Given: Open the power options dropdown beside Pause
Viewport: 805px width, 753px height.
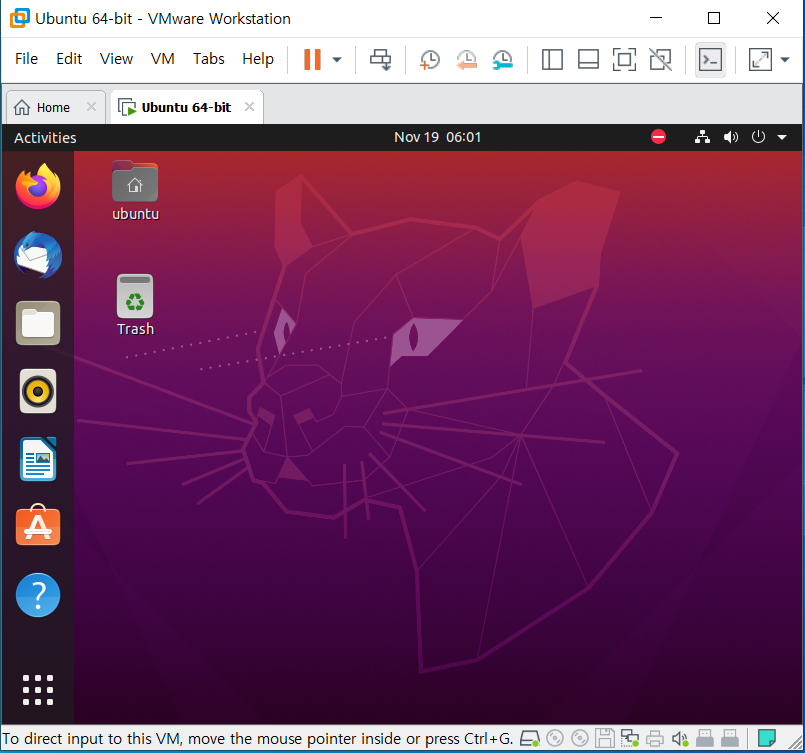Looking at the screenshot, I should [337, 60].
